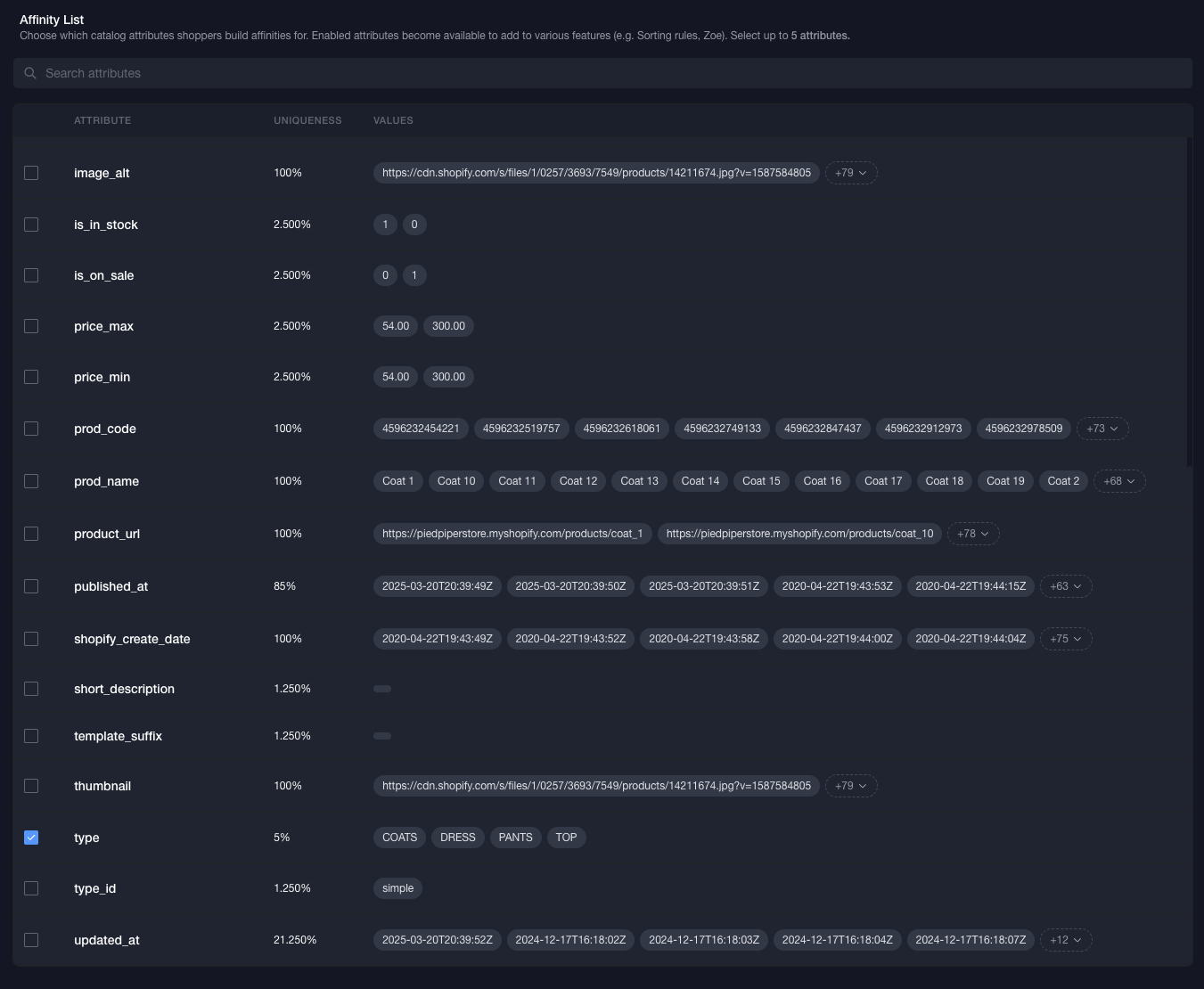Tick the type_id checkbox

31,888
